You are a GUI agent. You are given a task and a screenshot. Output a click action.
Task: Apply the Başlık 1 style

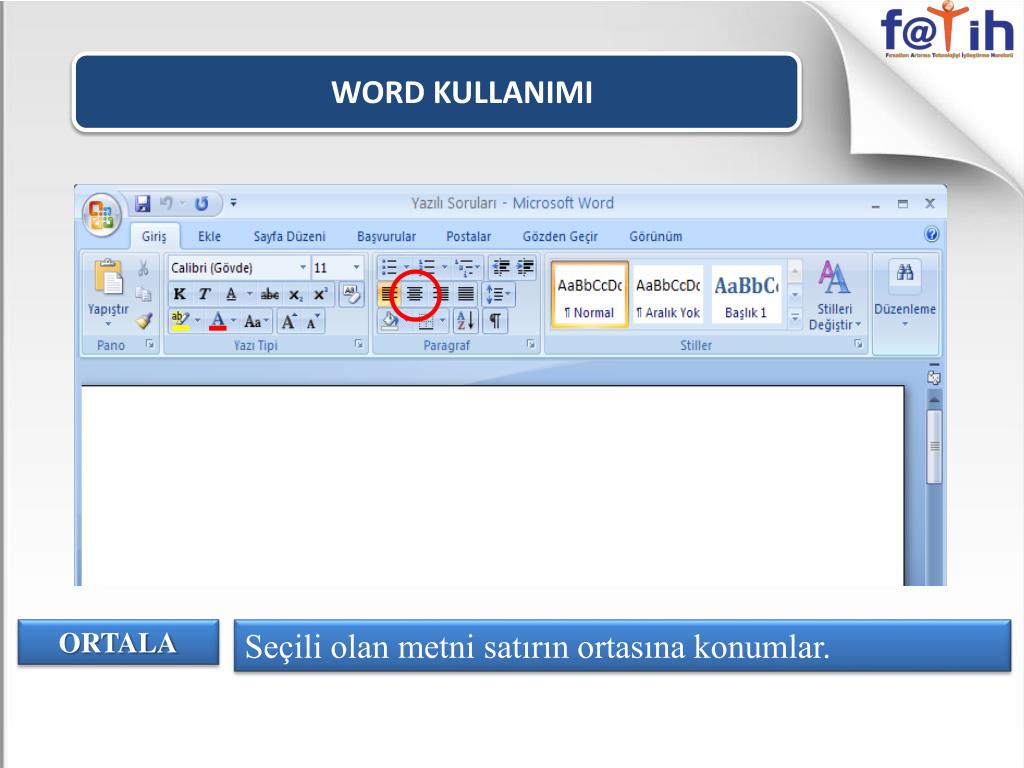[746, 295]
